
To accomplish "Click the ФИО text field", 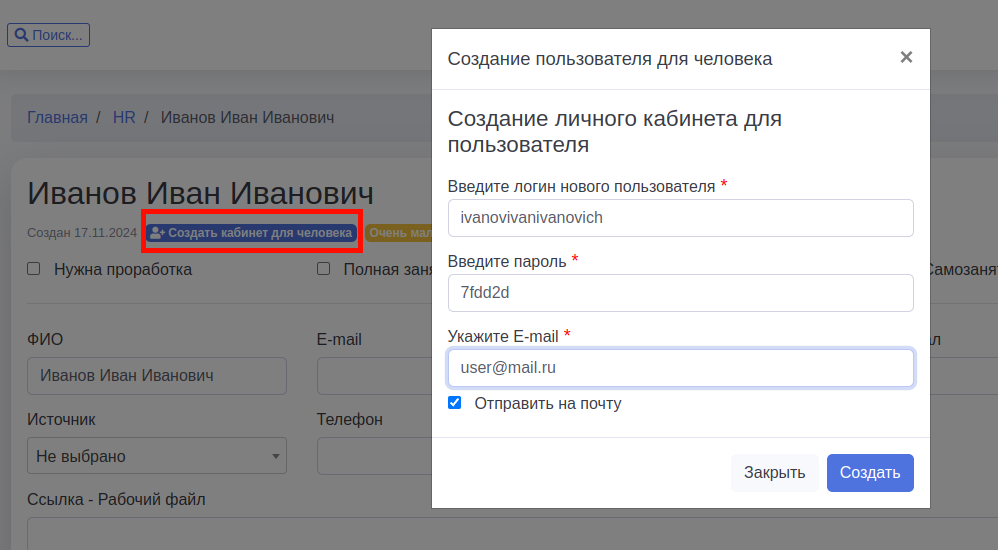I will pyautogui.click(x=157, y=376).
